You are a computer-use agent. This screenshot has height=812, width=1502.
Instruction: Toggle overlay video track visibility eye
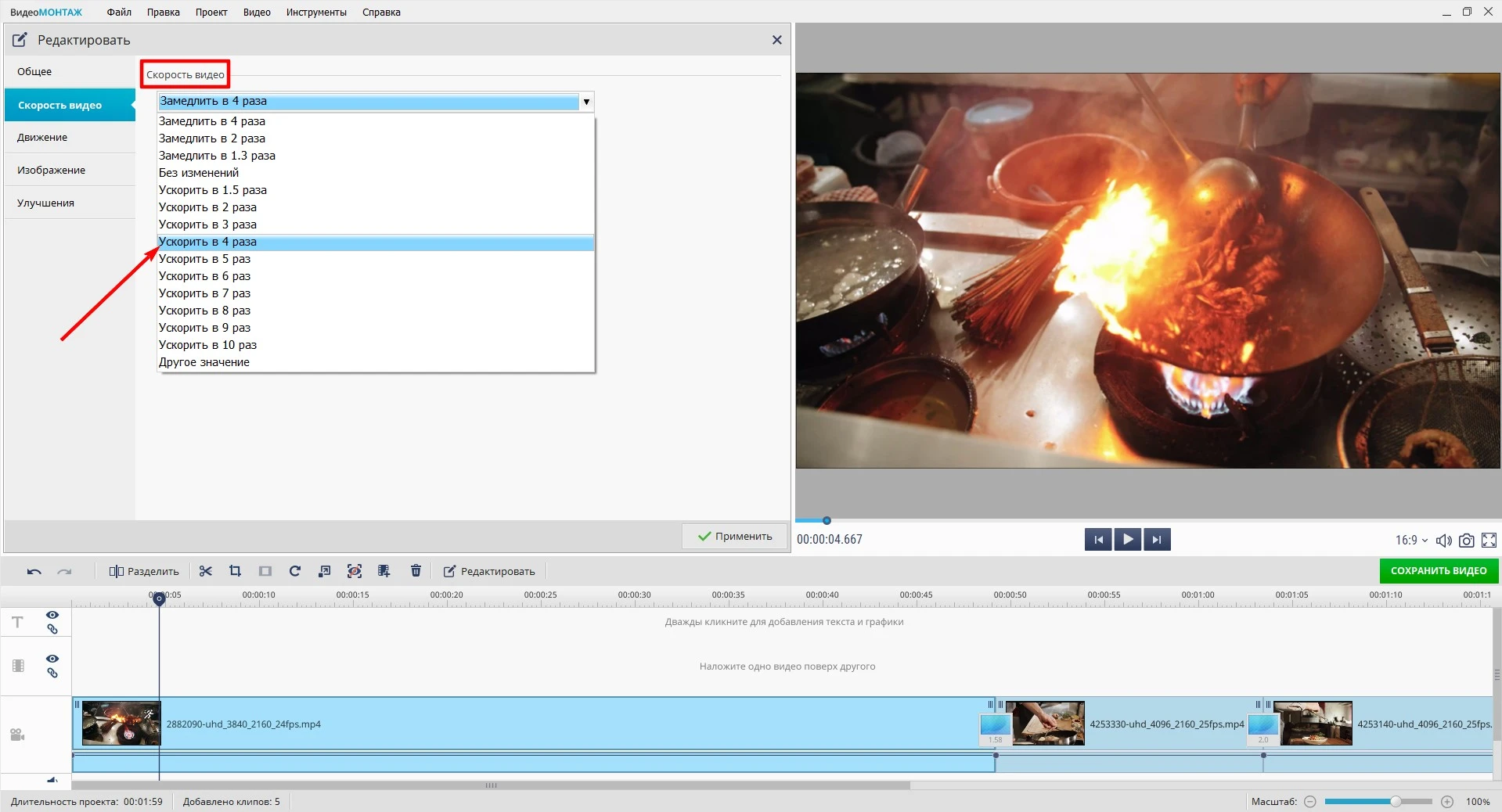52,659
